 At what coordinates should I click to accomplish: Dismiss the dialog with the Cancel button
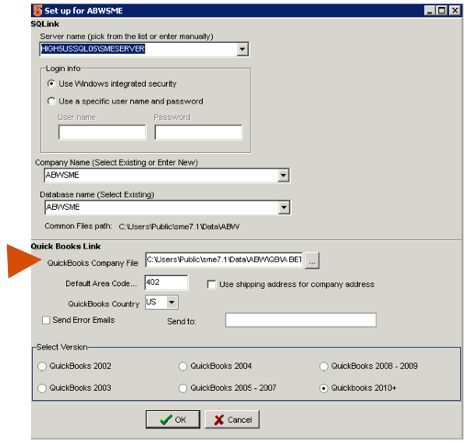232,420
